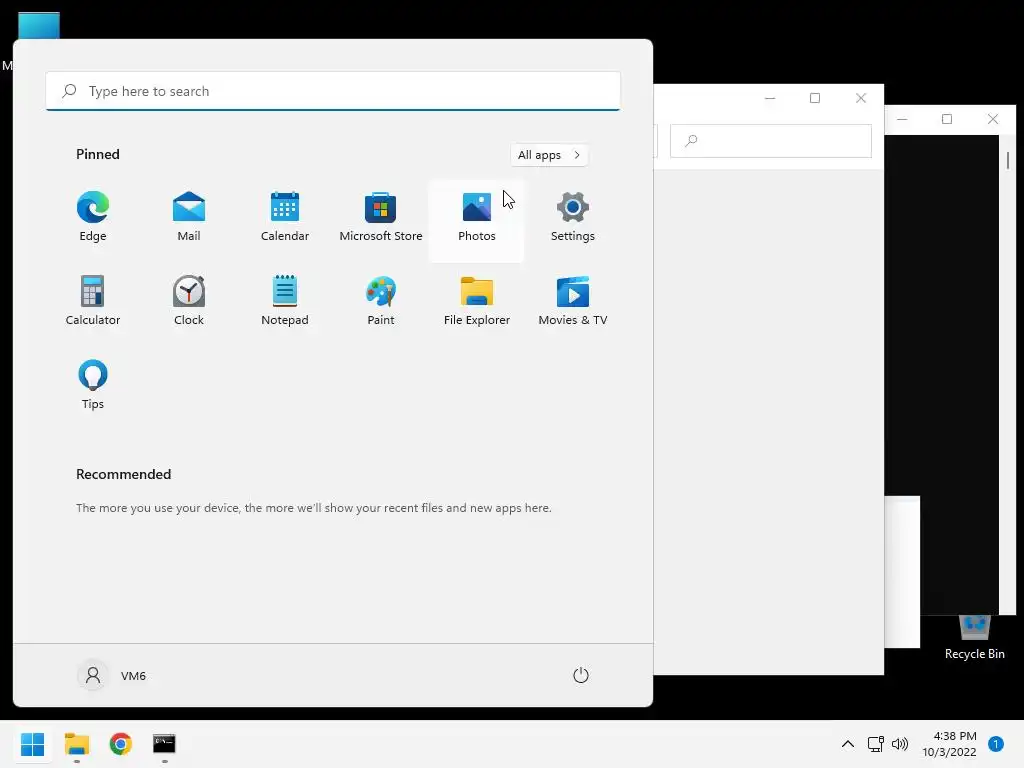Launch the Paint app
1024x768 pixels.
pyautogui.click(x=381, y=301)
